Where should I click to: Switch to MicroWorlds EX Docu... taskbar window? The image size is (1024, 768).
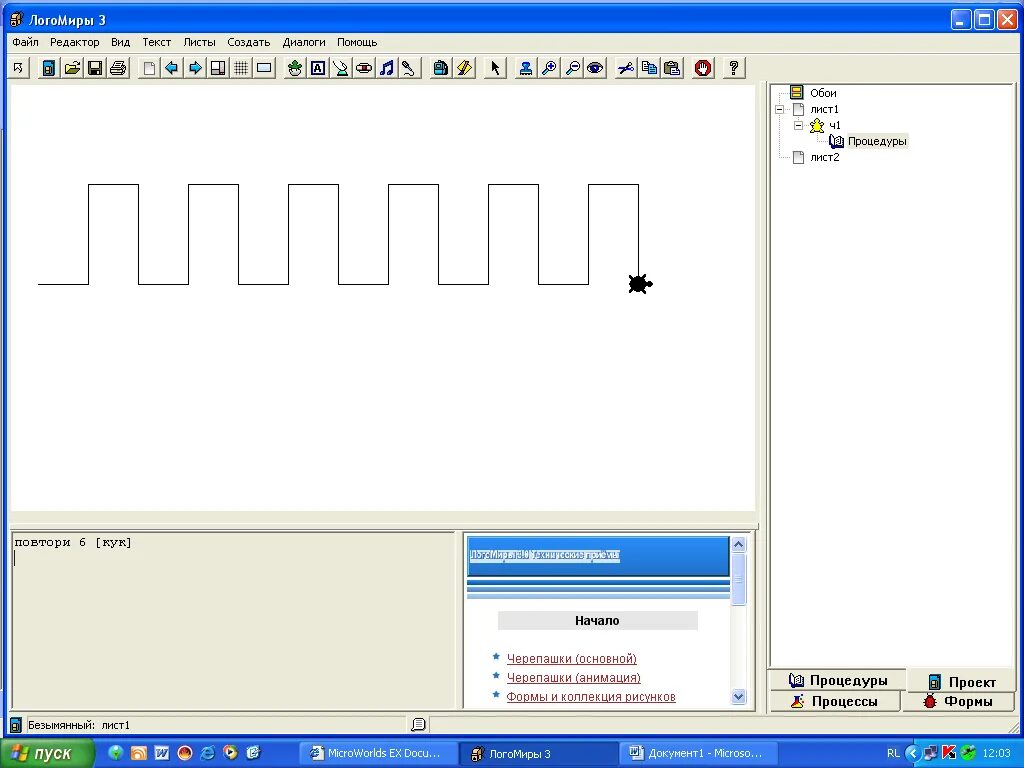(376, 753)
